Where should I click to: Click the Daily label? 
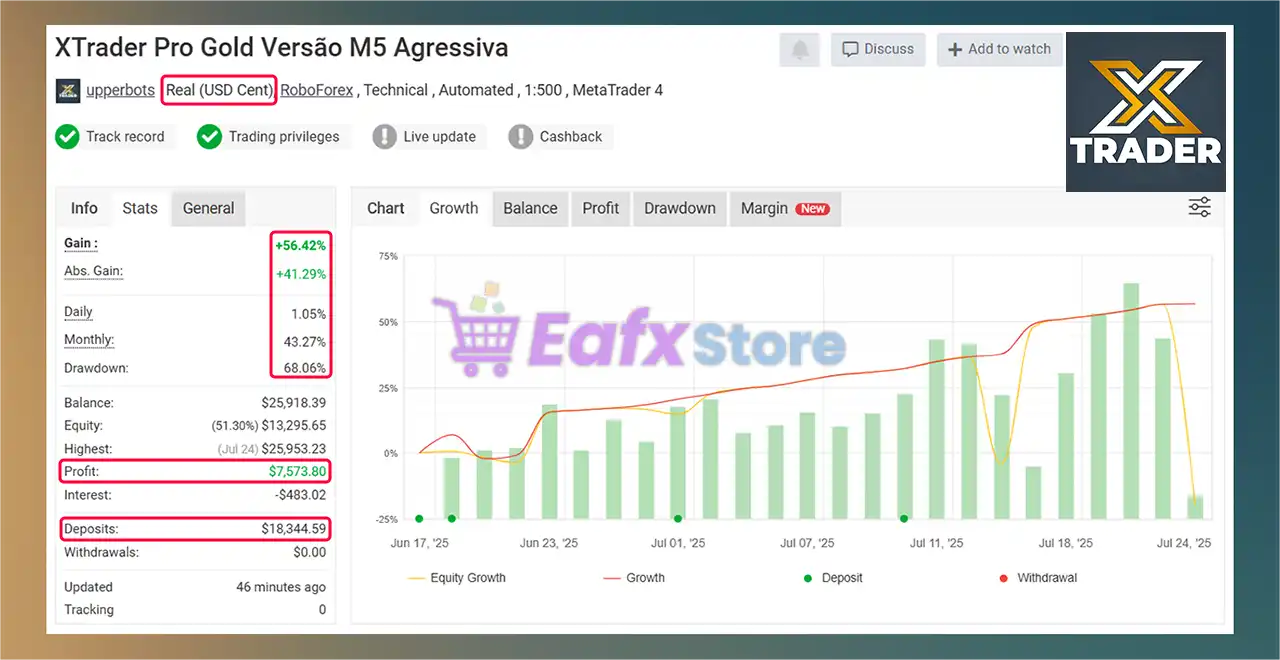(x=78, y=312)
